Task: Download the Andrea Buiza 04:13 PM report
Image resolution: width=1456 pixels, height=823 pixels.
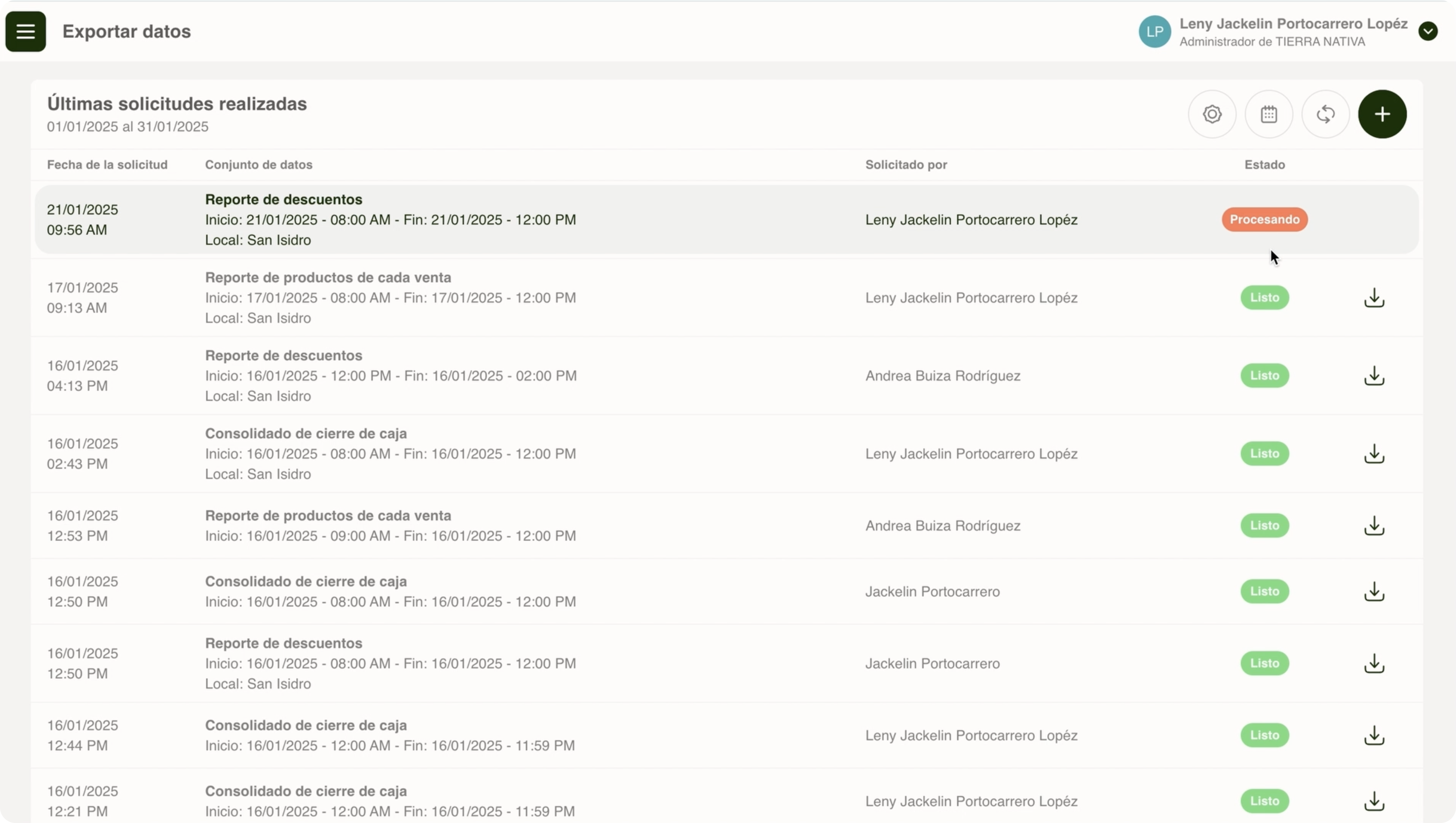Action: 1374,376
